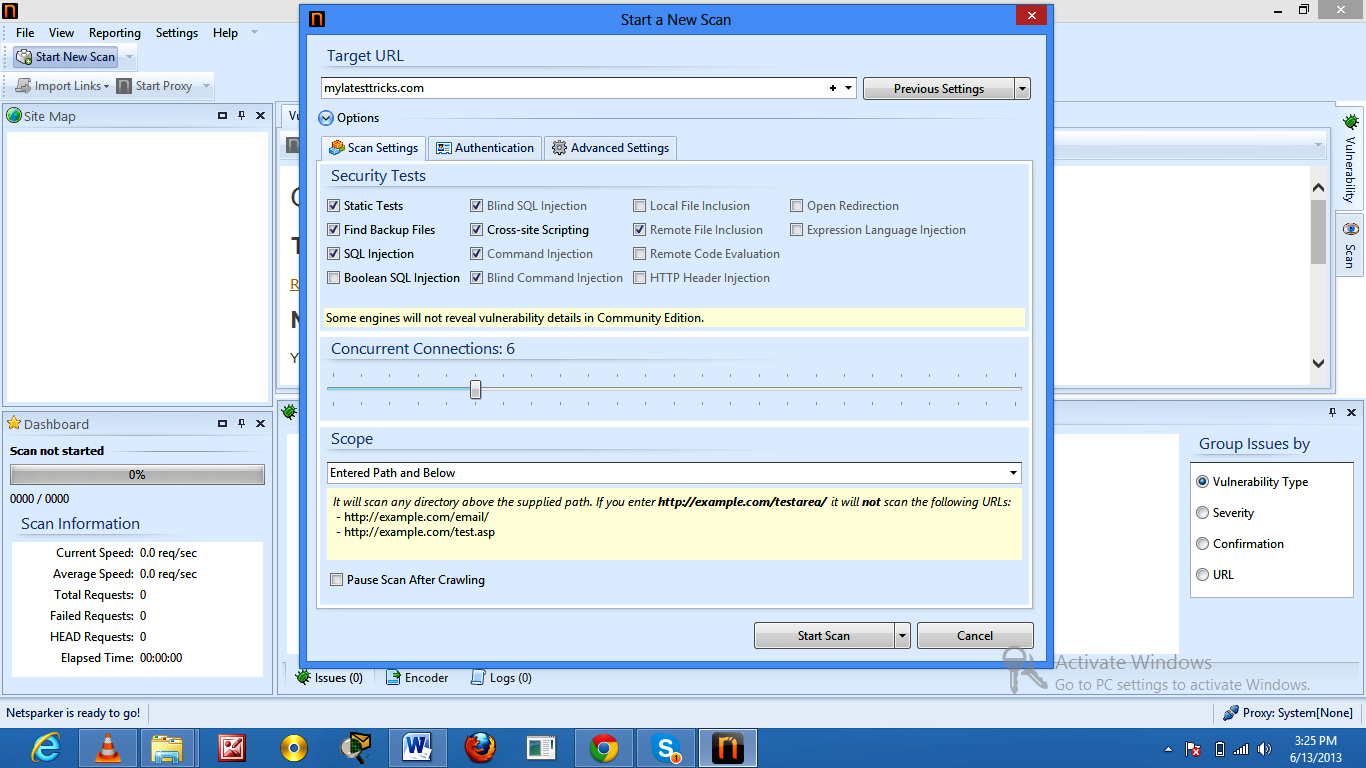Viewport: 1366px width, 768px height.
Task: Open the Issues (0) tab
Action: point(329,678)
